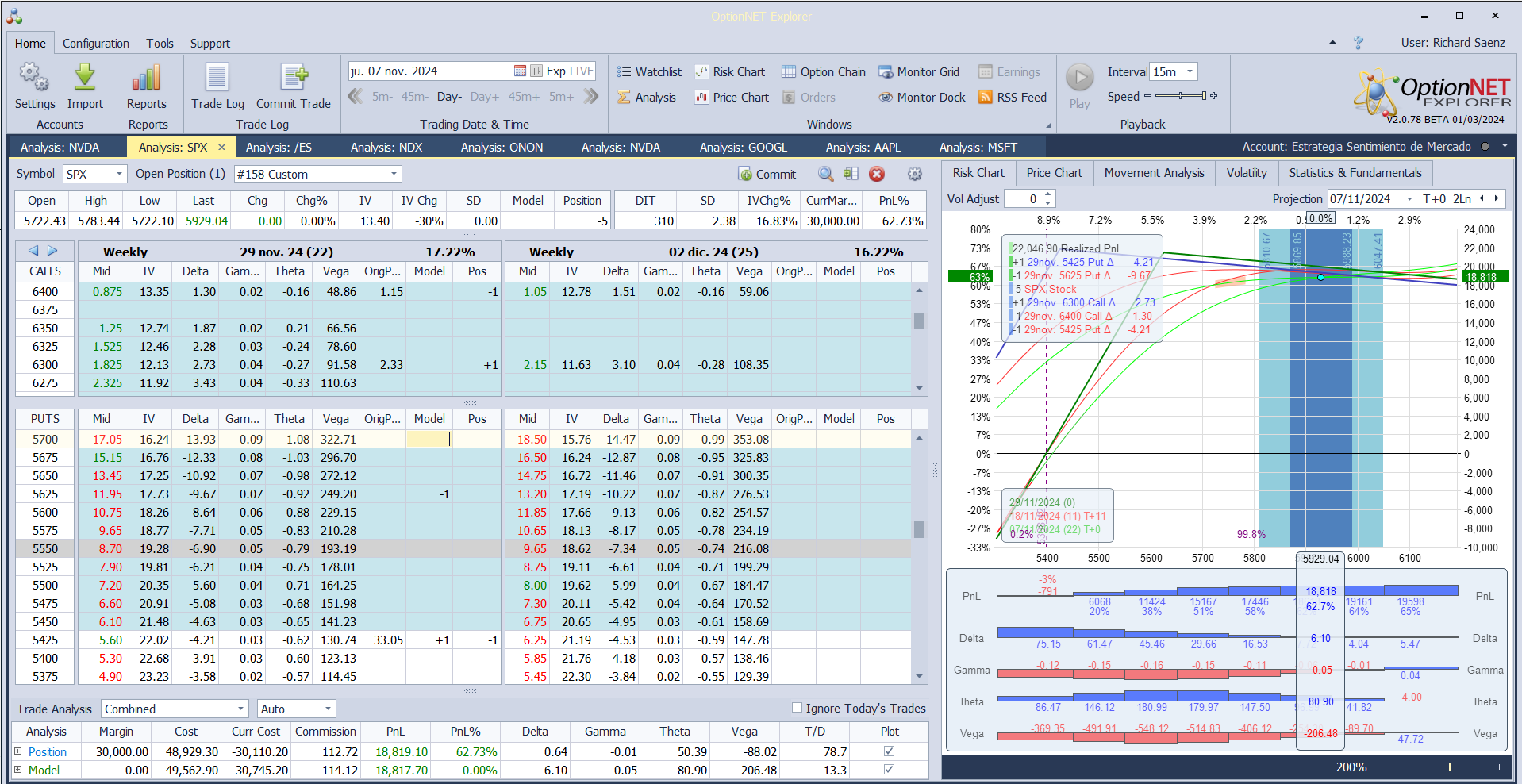Click the Import accounts icon

85,78
